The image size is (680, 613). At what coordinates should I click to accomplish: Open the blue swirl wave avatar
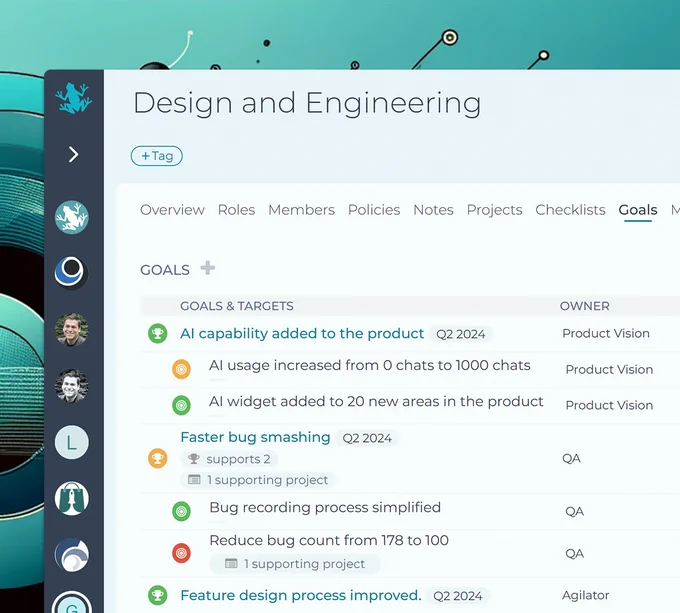(72, 555)
